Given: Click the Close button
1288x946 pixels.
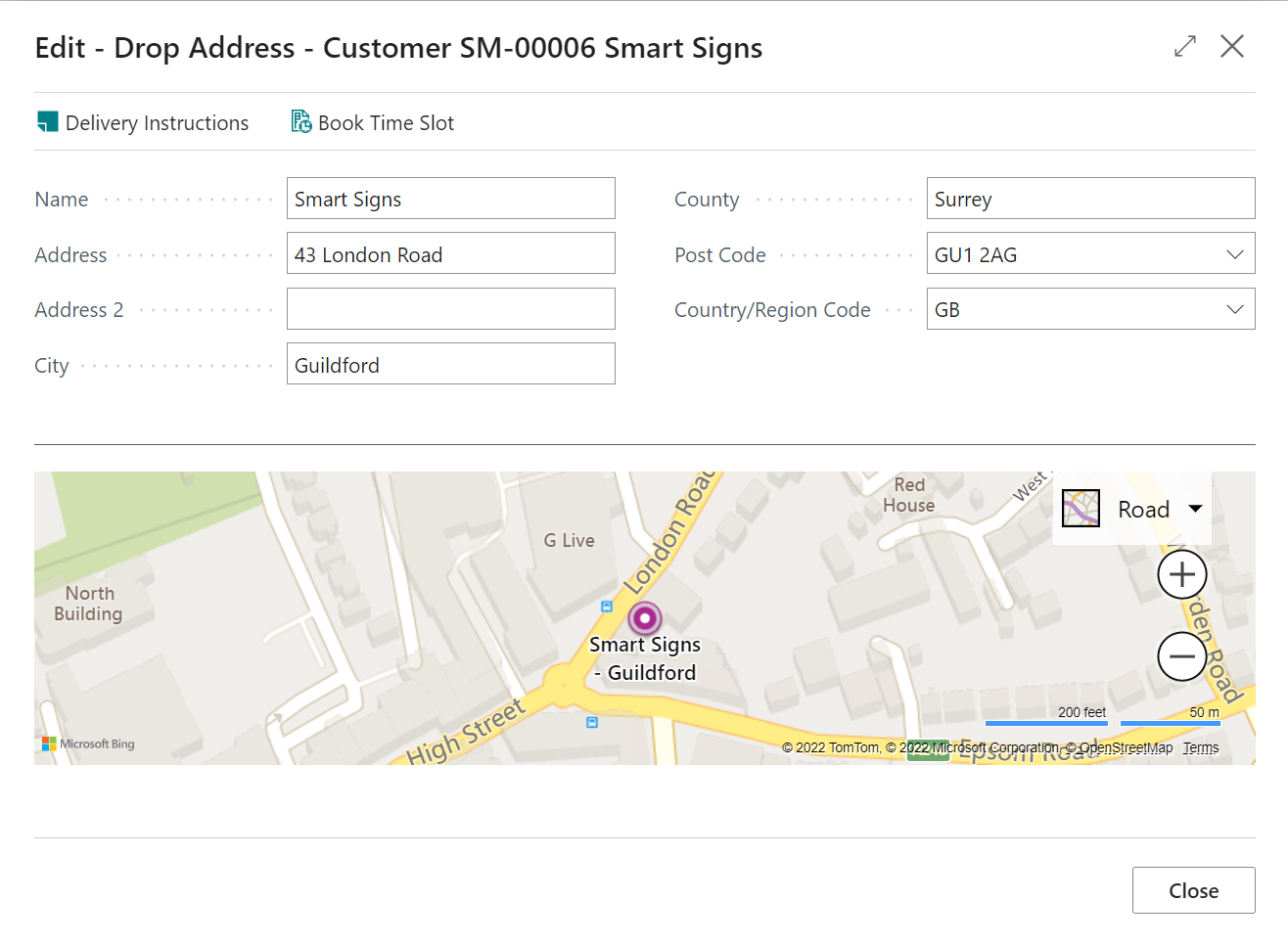Looking at the screenshot, I should point(1193,890).
